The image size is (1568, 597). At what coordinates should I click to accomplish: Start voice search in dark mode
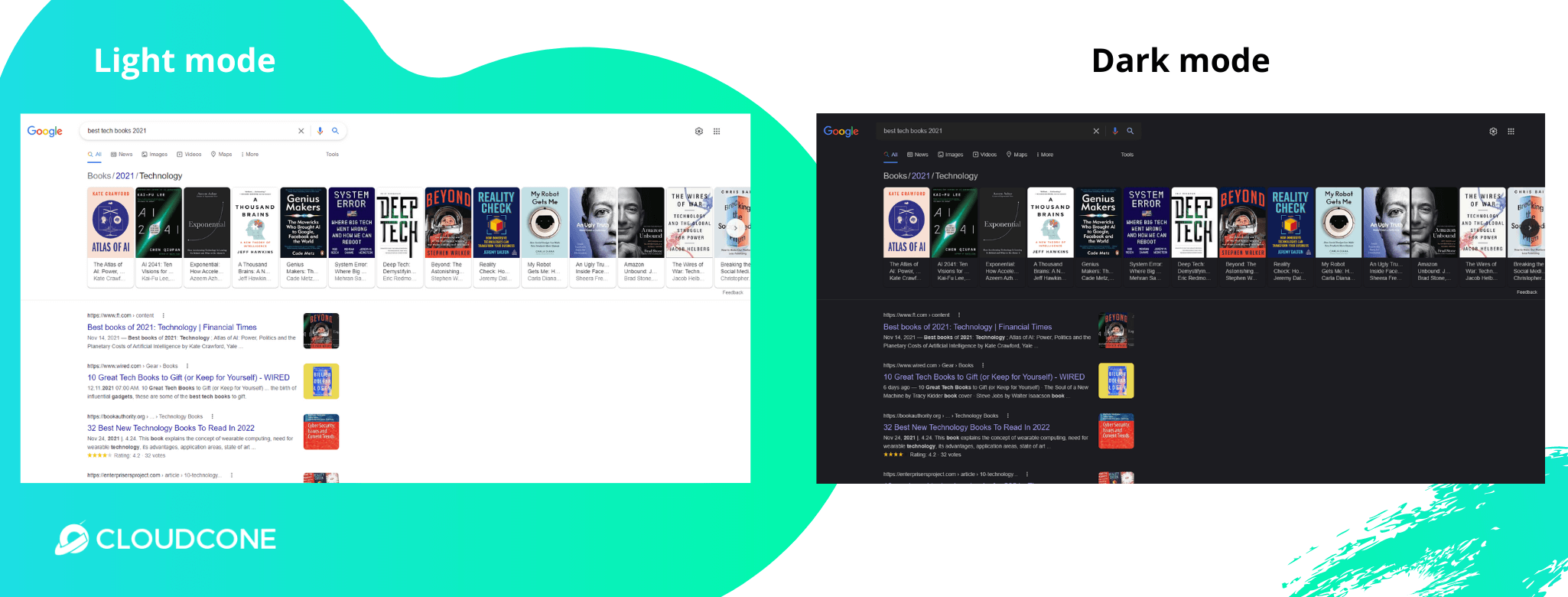click(1115, 131)
